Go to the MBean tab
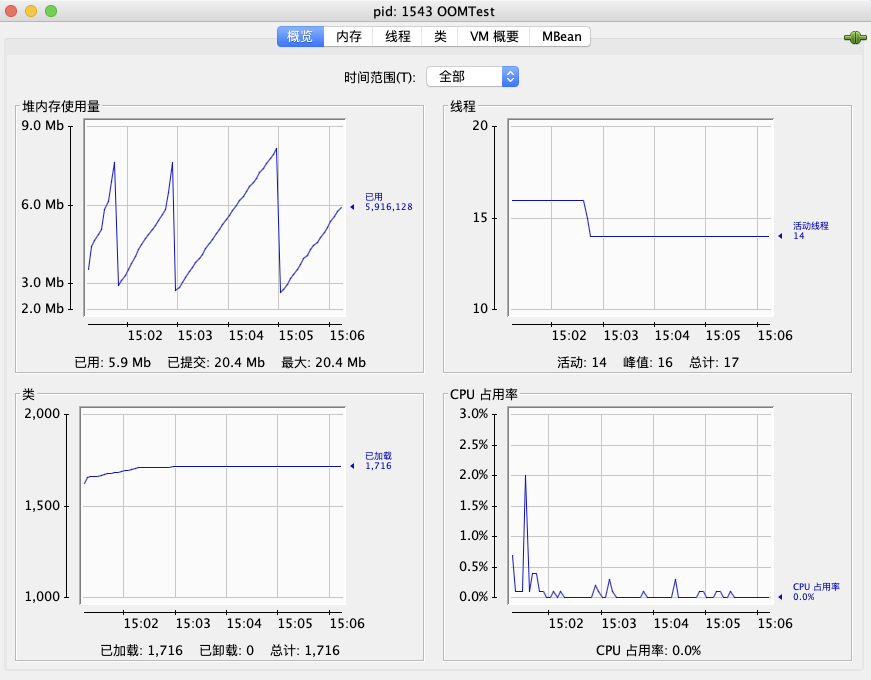The height and width of the screenshot is (680, 871). 561,37
